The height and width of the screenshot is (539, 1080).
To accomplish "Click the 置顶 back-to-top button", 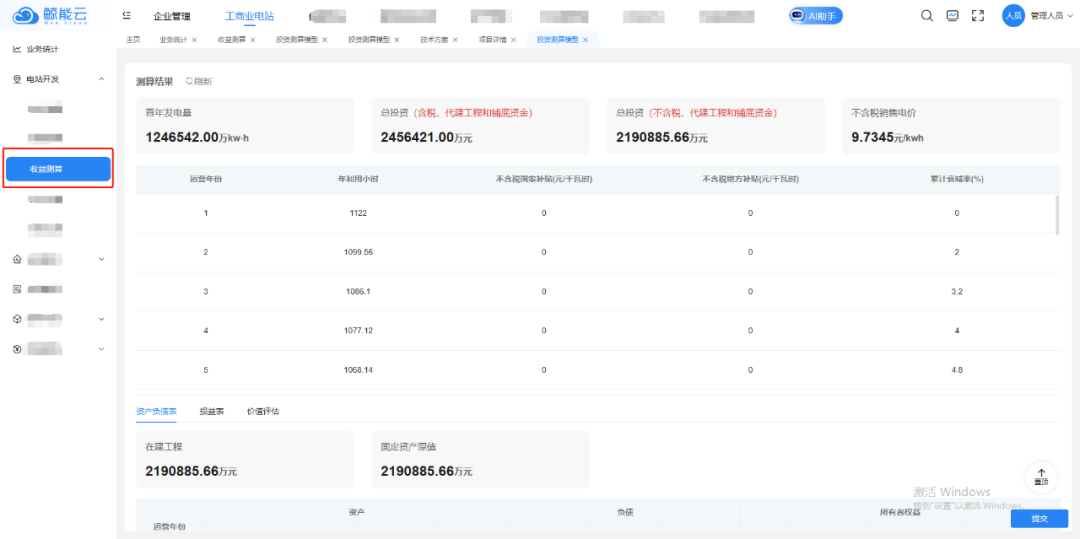I will (1041, 477).
